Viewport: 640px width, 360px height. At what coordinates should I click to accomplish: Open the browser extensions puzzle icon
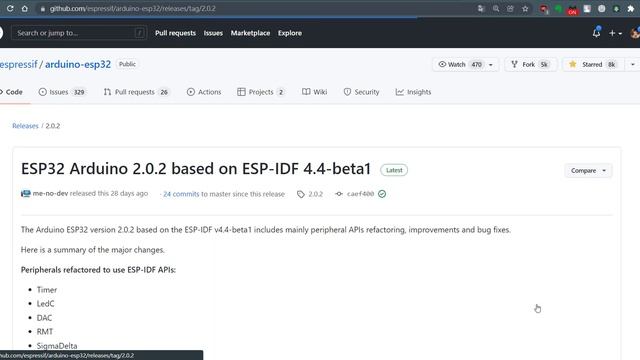[630, 9]
